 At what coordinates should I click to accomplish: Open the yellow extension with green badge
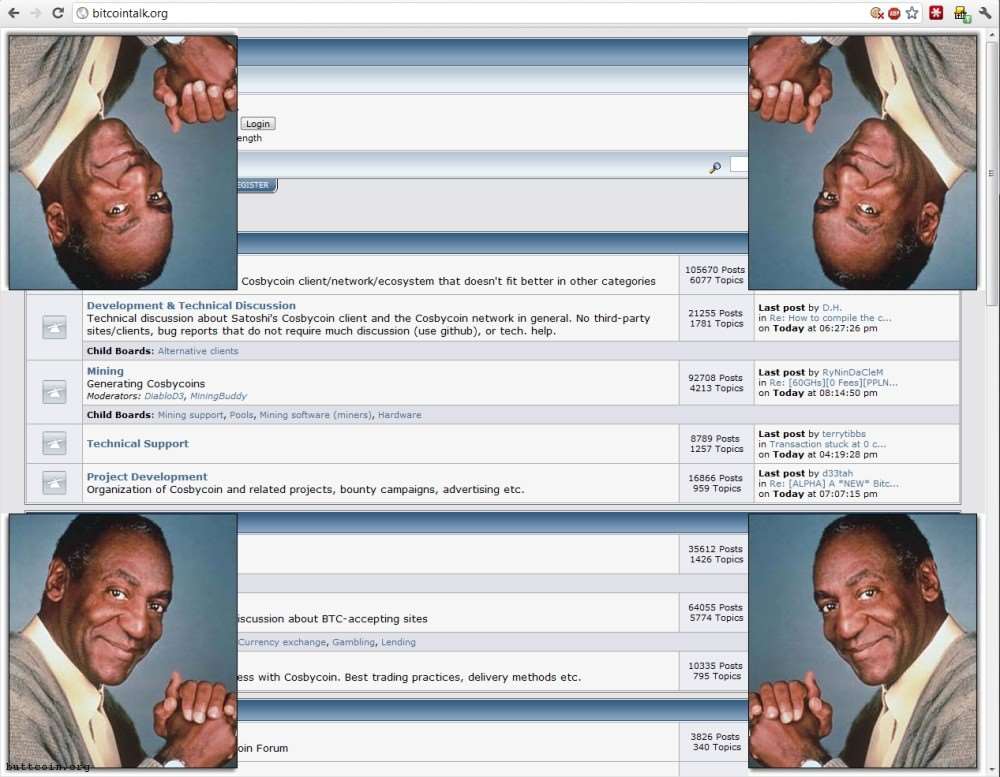(x=962, y=13)
